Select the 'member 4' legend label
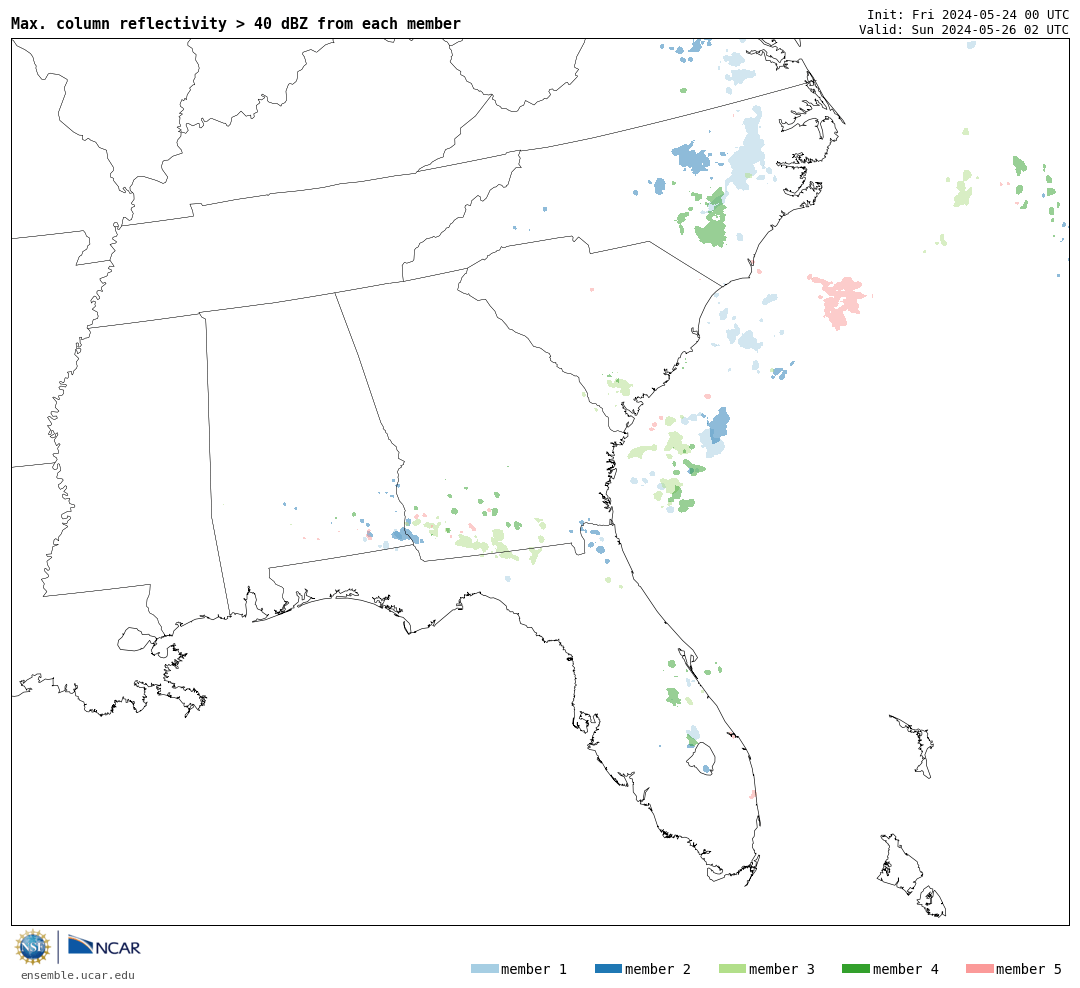The image size is (1080, 988). coord(906,969)
